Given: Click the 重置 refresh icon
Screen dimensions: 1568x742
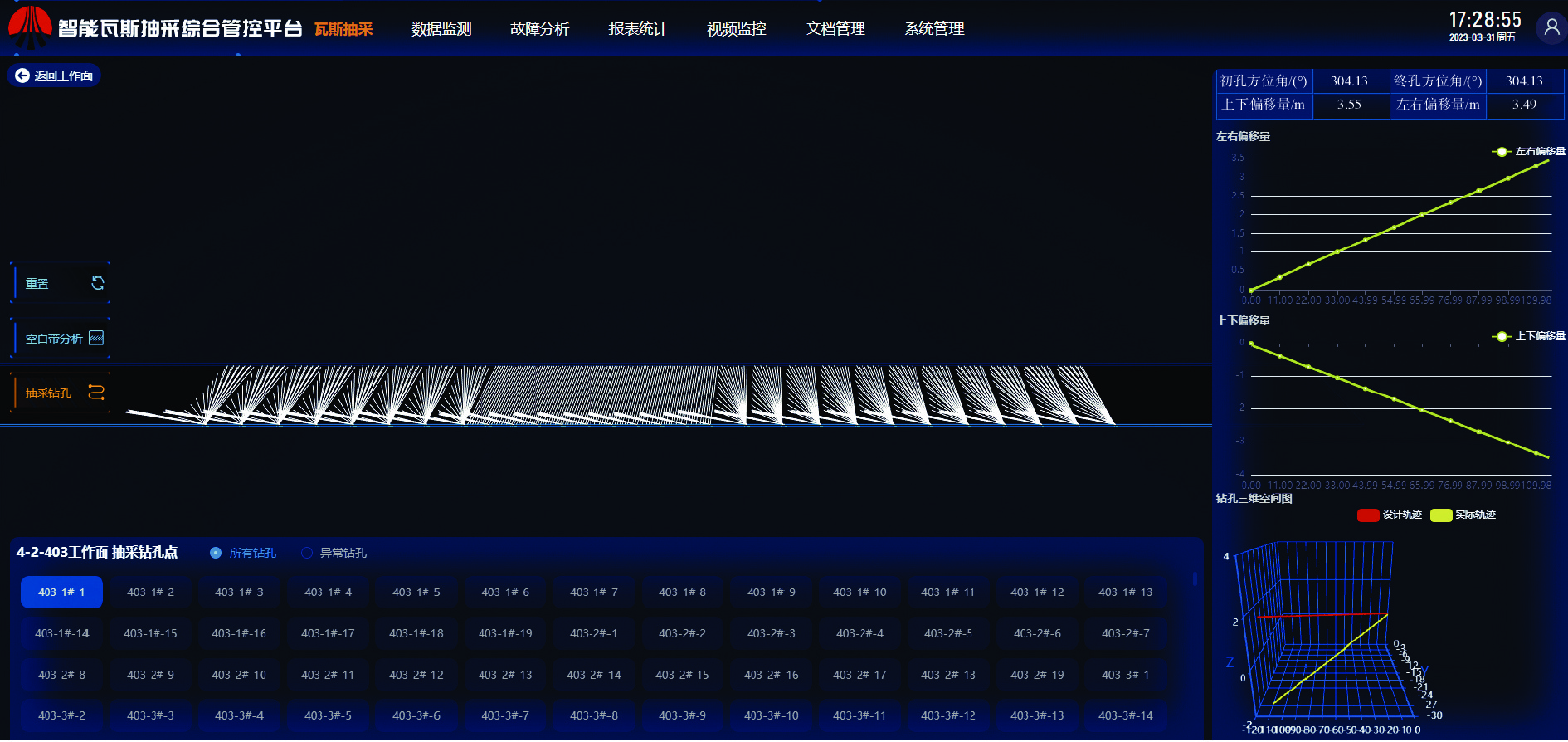Looking at the screenshot, I should [98, 283].
